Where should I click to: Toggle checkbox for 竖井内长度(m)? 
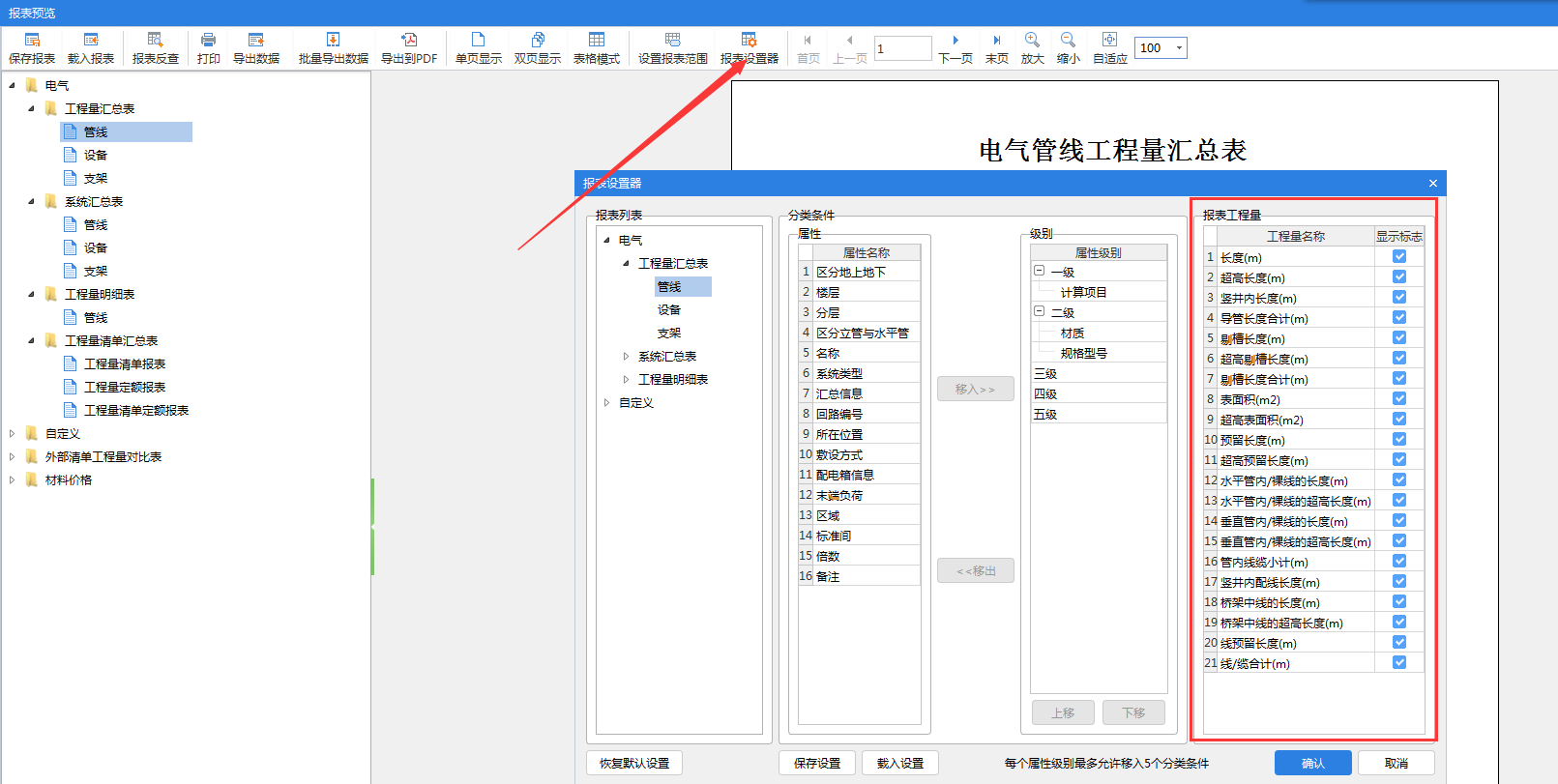pyautogui.click(x=1399, y=298)
